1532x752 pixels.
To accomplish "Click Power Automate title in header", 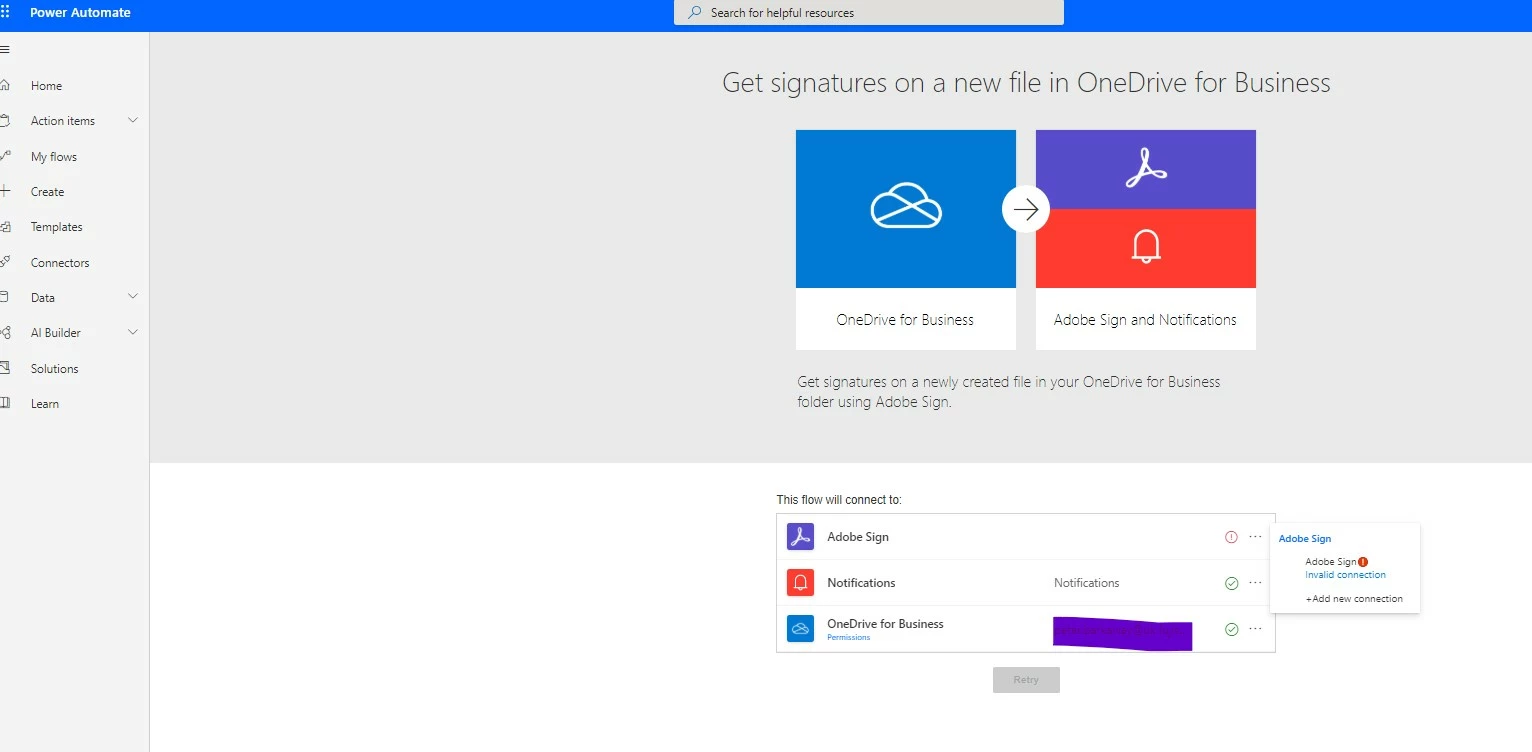I will (x=80, y=13).
